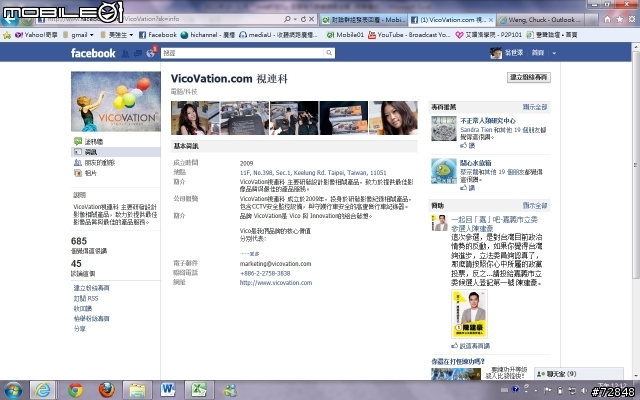Click the VicoVation page cover image
Screen dimensions: 640x400
[116, 101]
